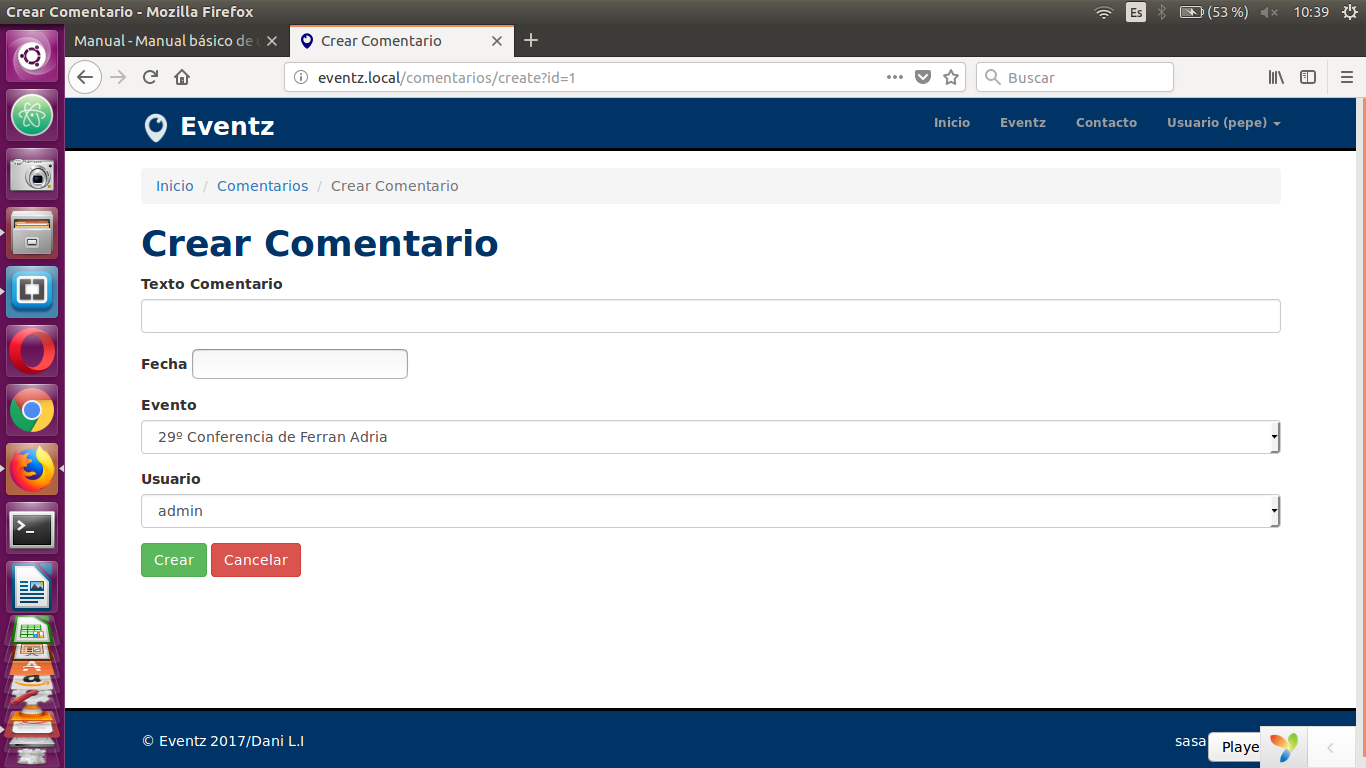The height and width of the screenshot is (768, 1366).
Task: Click the Eventz brand title link
Action: 227,127
